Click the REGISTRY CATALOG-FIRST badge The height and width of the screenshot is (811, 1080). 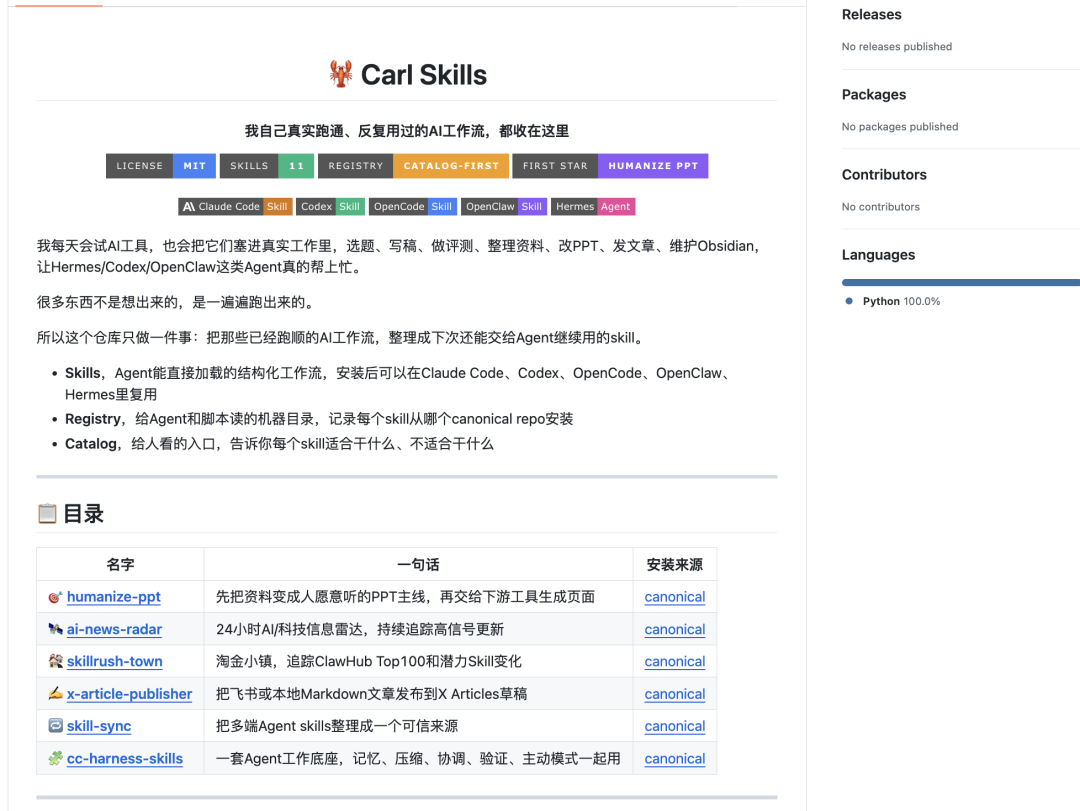click(x=413, y=166)
